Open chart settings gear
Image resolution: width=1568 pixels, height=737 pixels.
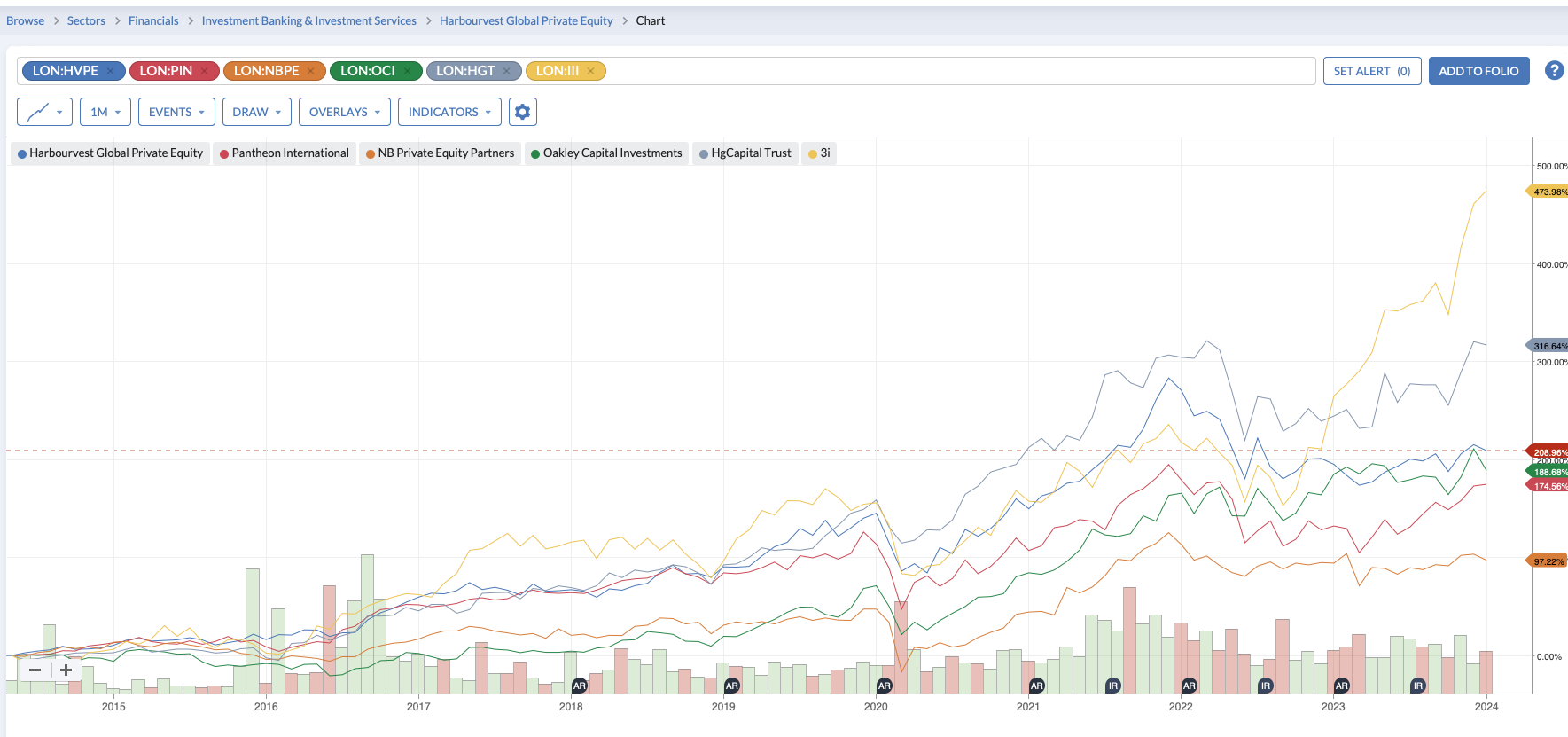click(523, 112)
